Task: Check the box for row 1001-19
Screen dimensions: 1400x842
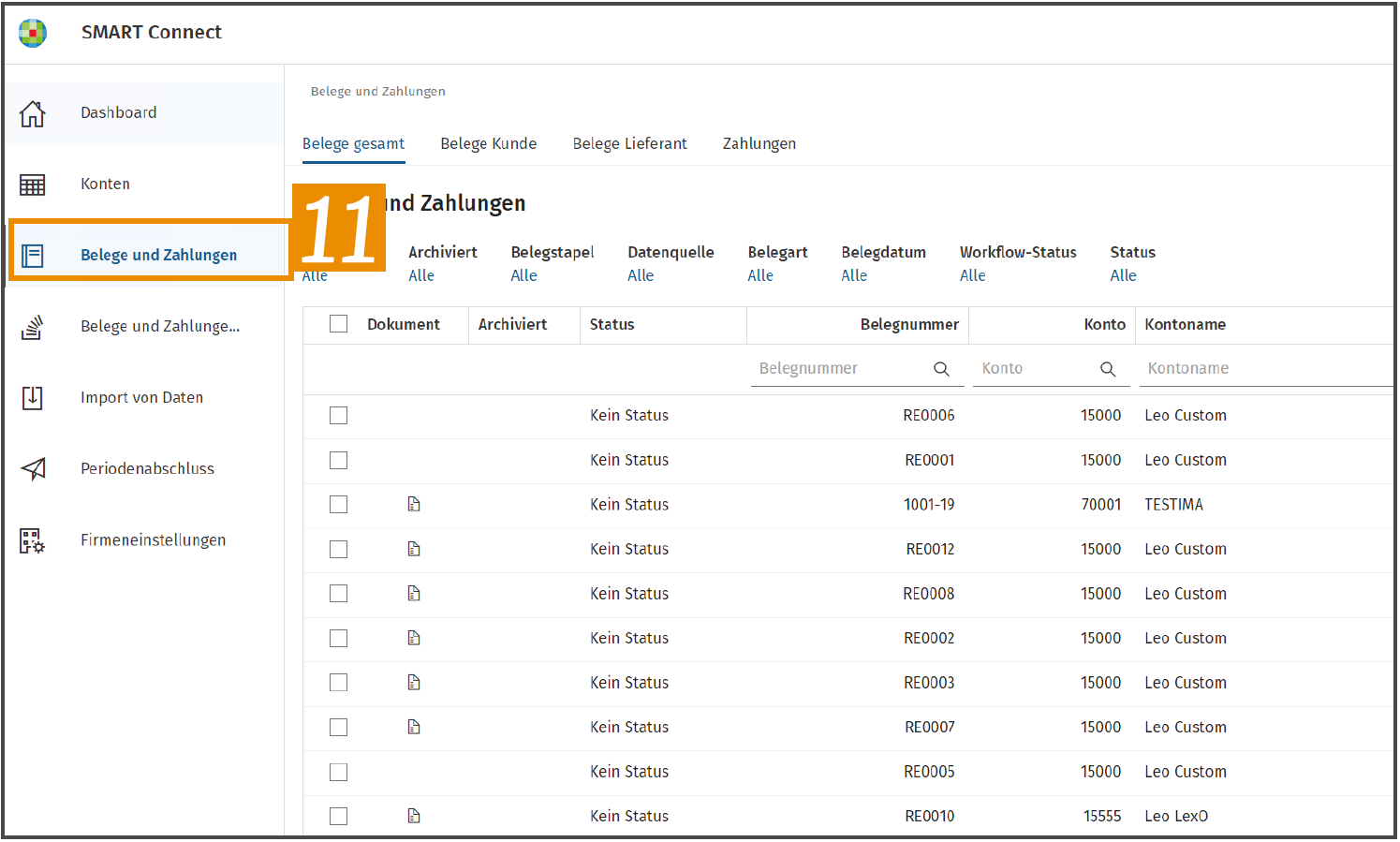Action: 339,505
